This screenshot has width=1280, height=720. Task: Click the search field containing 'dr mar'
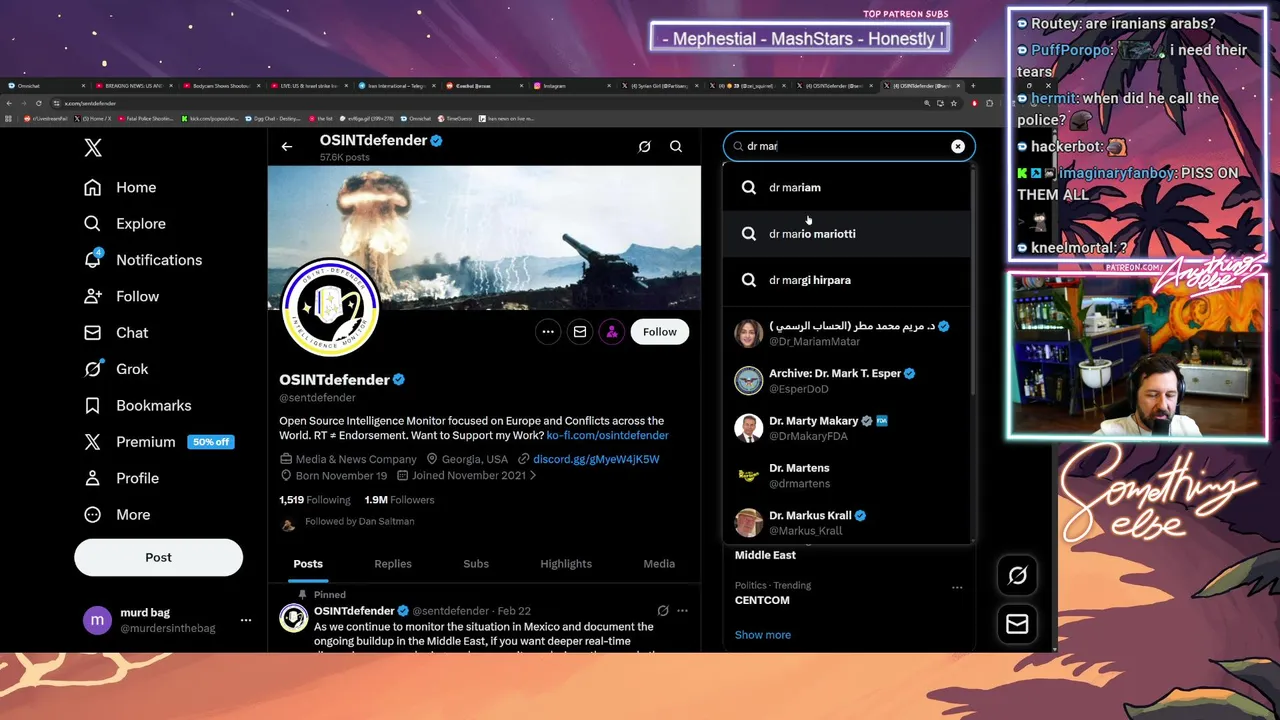(848, 146)
